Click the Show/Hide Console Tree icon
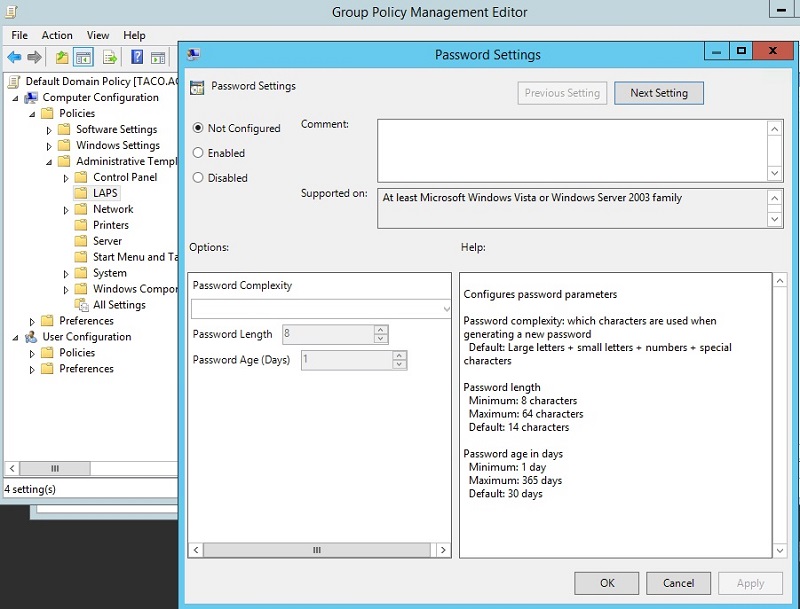 (x=83, y=57)
